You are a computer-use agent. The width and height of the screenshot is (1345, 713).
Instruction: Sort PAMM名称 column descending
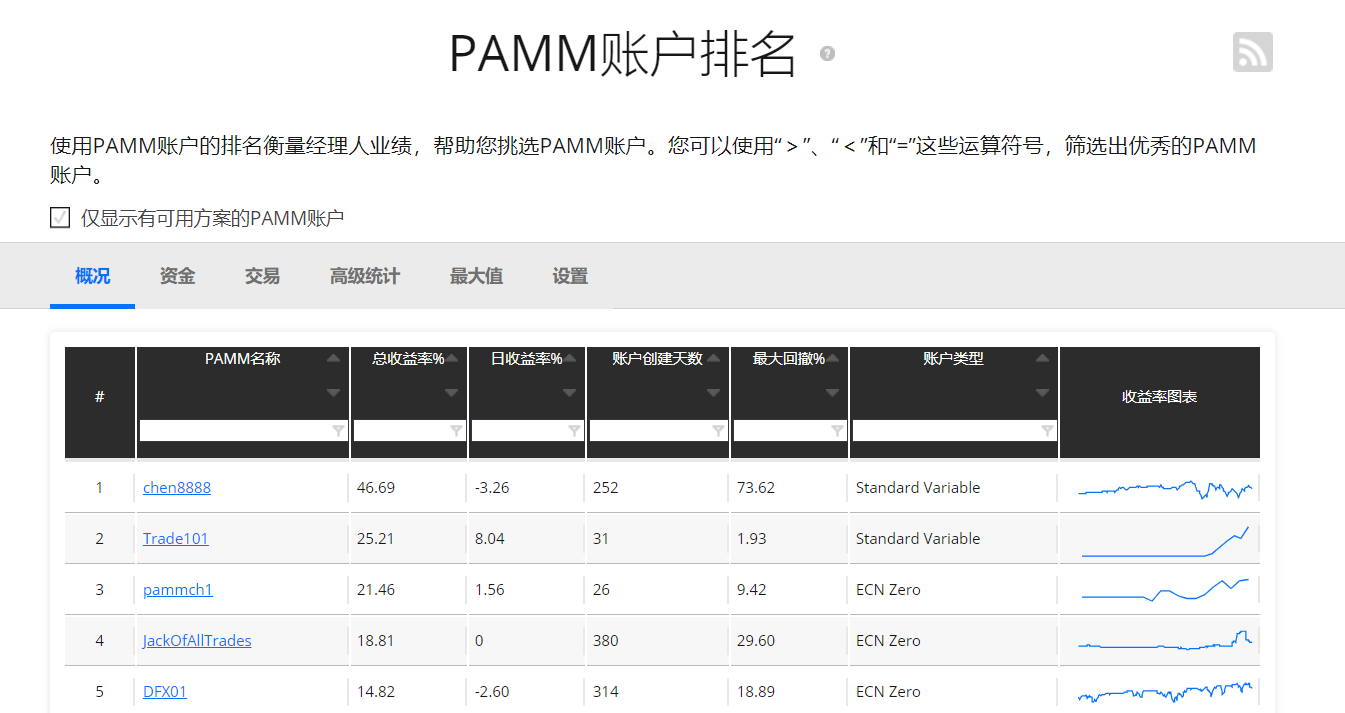pyautogui.click(x=333, y=393)
